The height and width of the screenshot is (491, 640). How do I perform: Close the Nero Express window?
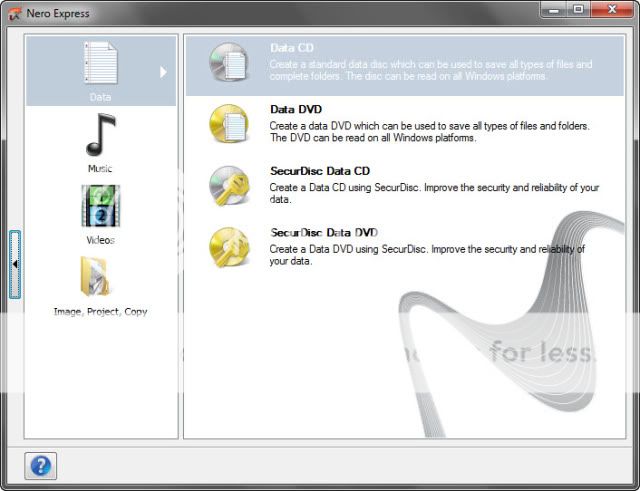tap(612, 9)
